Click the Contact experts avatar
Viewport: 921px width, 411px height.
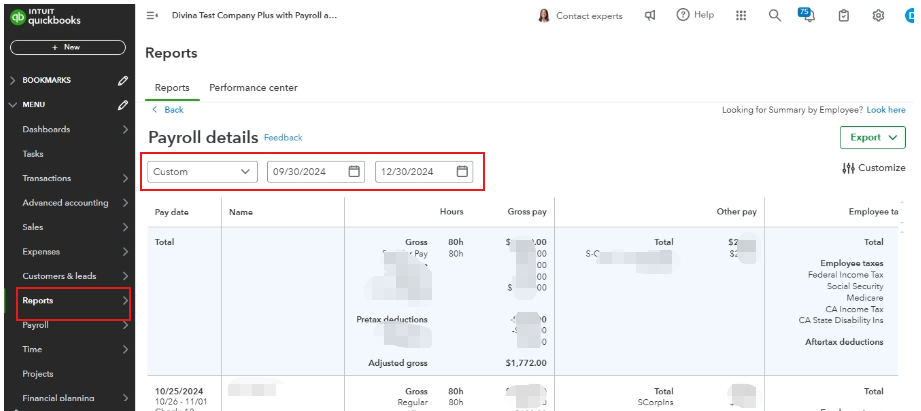[544, 16]
